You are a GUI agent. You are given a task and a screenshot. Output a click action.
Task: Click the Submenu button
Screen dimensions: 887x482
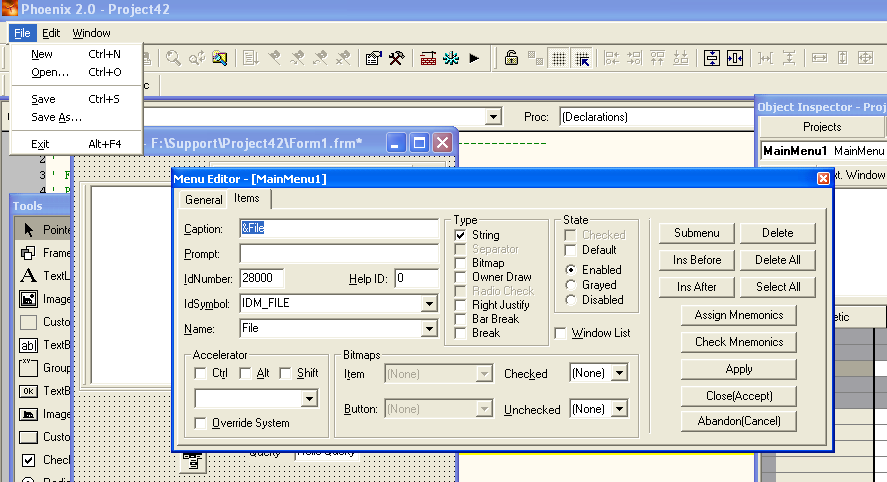pos(696,233)
